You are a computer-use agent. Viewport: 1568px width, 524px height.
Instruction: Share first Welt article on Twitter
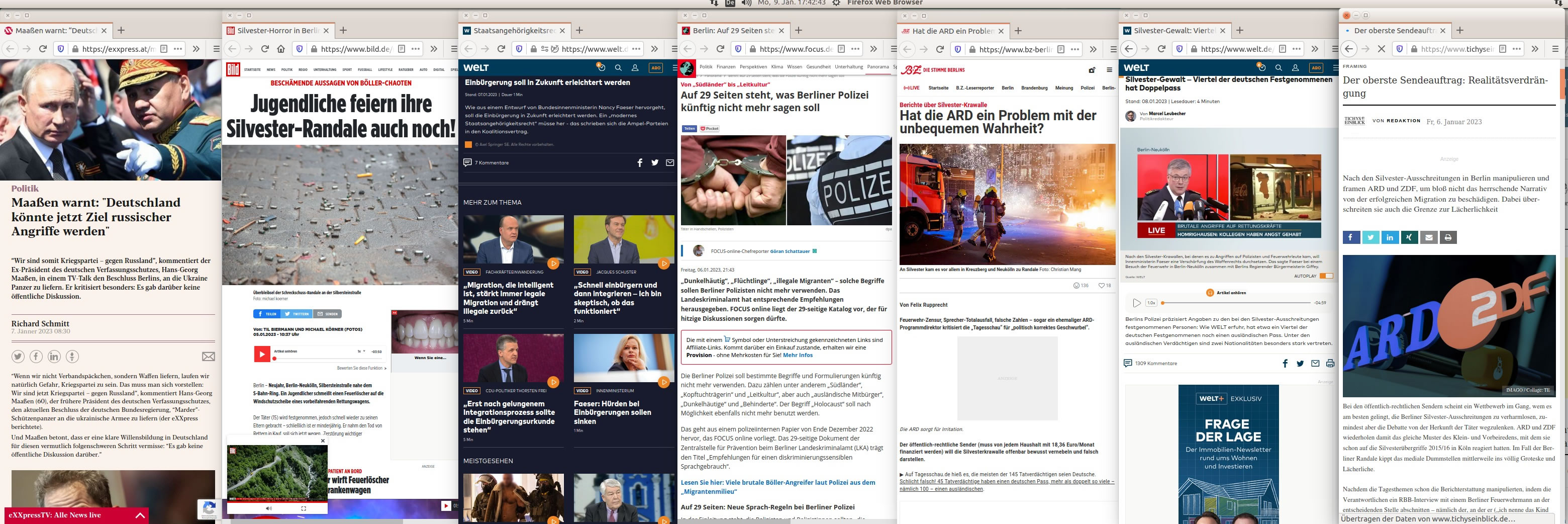655,163
